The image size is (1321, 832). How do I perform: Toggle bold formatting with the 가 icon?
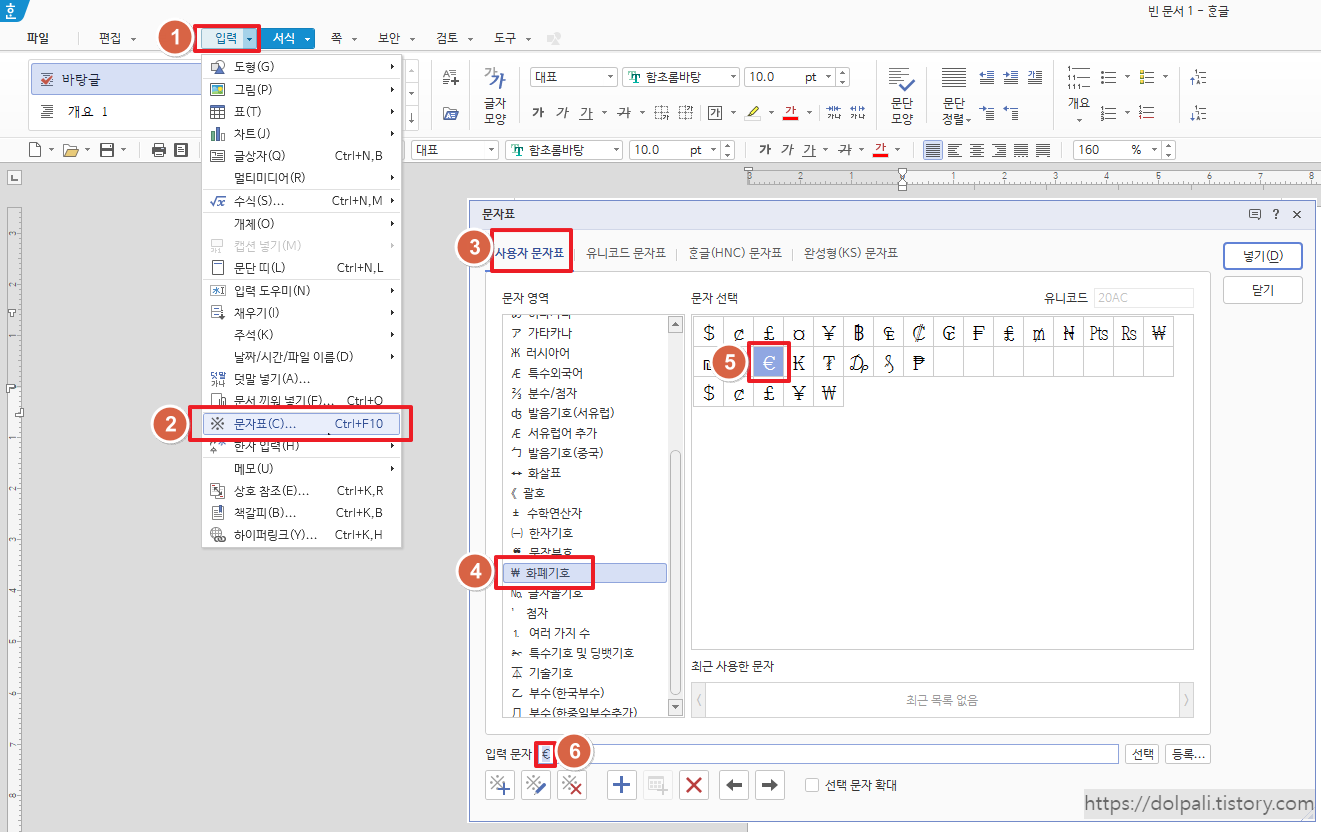[539, 112]
